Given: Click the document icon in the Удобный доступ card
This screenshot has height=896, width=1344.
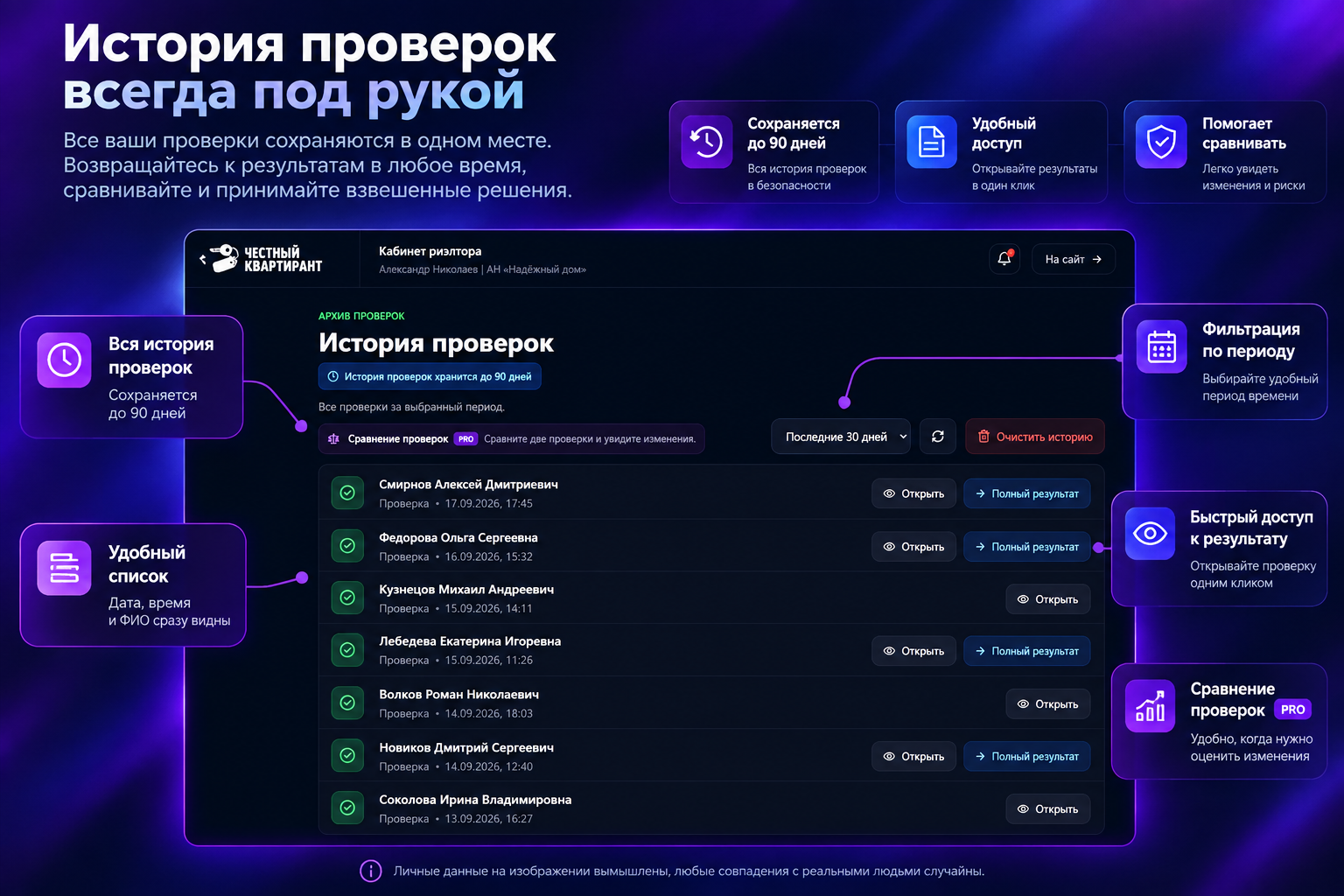Looking at the screenshot, I should pyautogui.click(x=932, y=142).
